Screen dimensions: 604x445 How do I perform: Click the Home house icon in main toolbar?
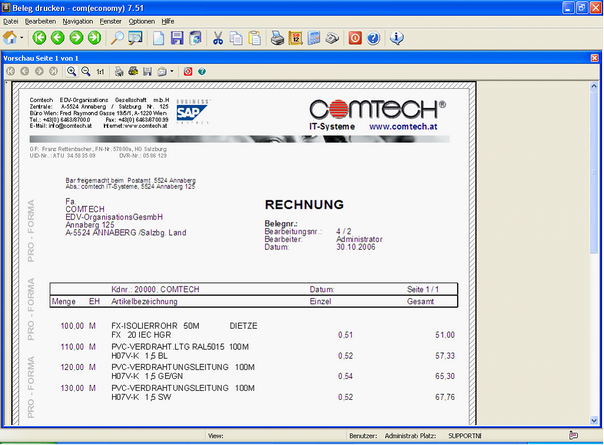point(10,38)
